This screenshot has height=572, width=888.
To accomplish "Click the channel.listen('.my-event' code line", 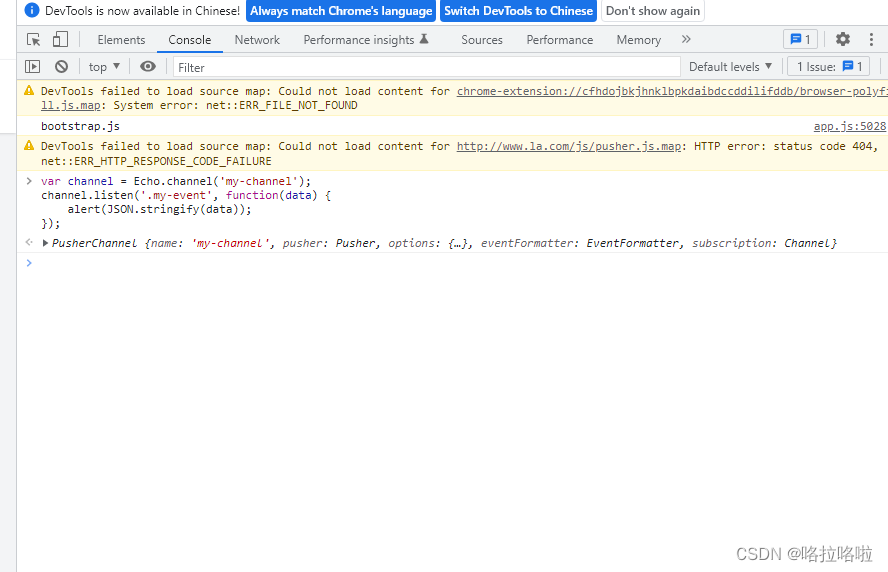I will pos(186,195).
